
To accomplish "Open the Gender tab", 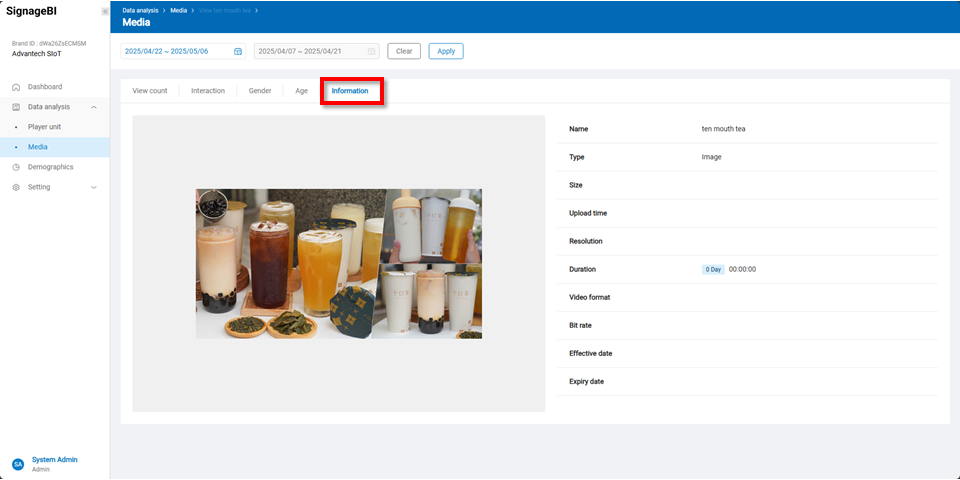I will click(x=260, y=91).
